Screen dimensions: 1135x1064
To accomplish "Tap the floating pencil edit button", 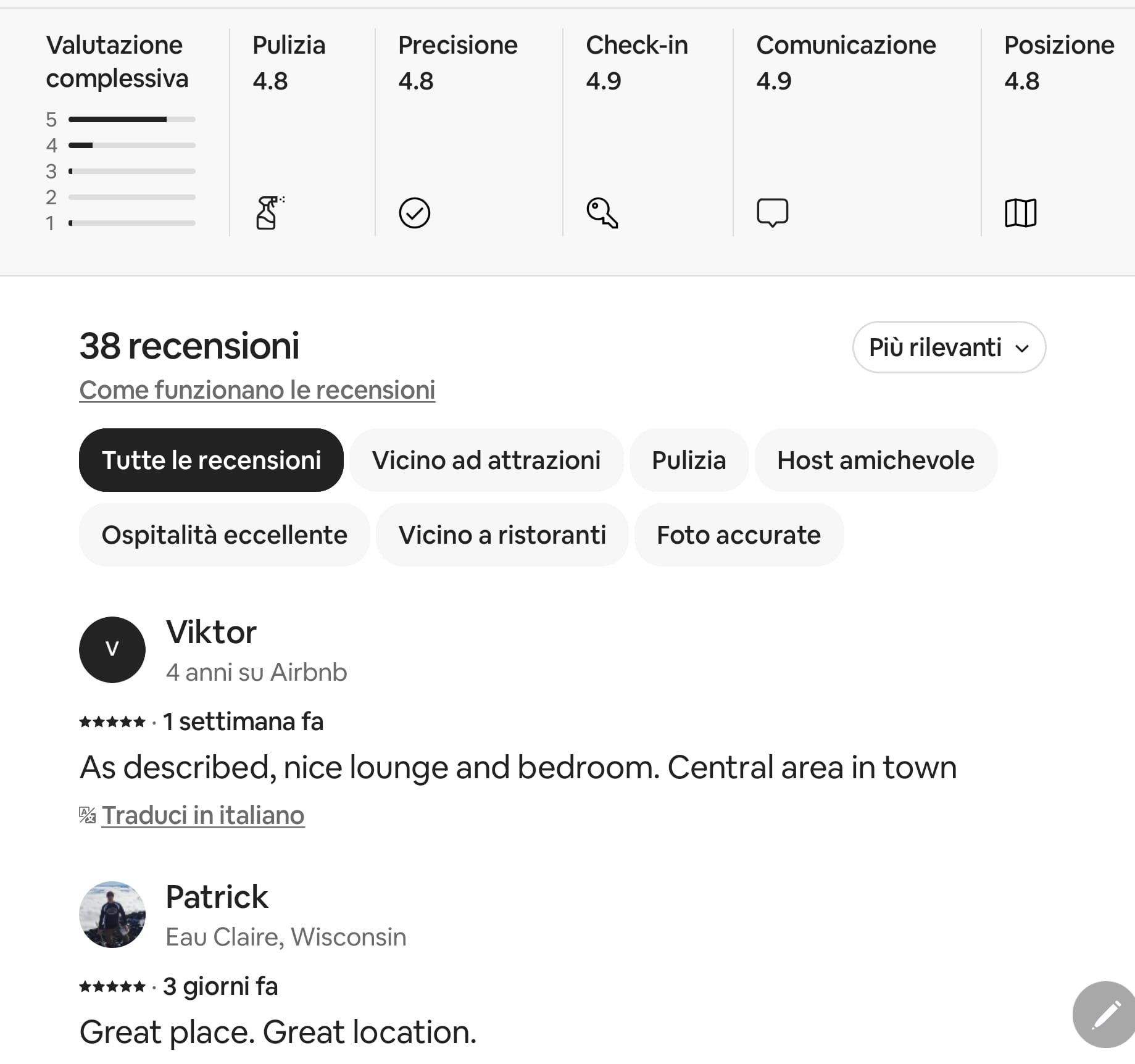I will [1105, 1015].
